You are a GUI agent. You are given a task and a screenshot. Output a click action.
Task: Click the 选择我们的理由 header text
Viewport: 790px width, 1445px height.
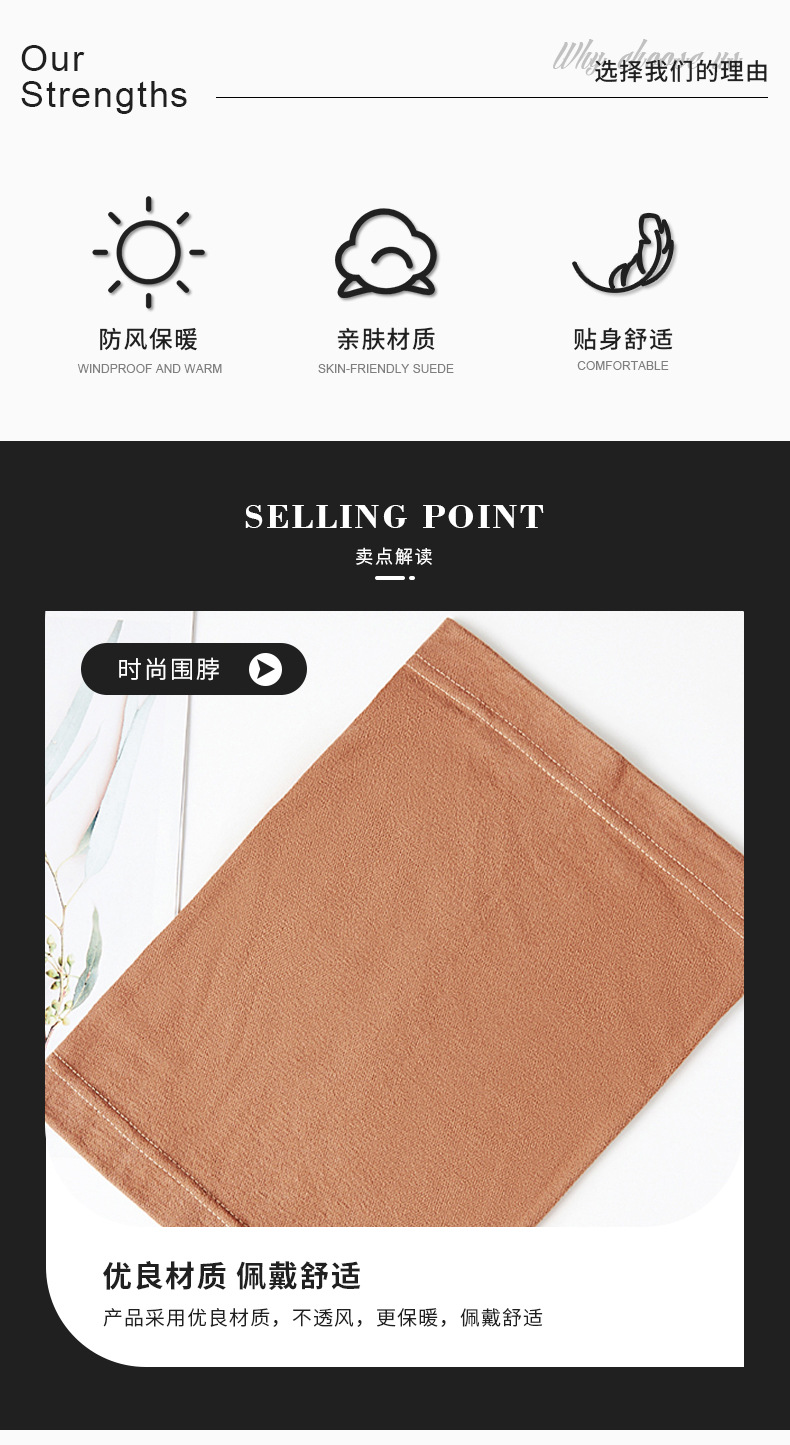(x=681, y=72)
